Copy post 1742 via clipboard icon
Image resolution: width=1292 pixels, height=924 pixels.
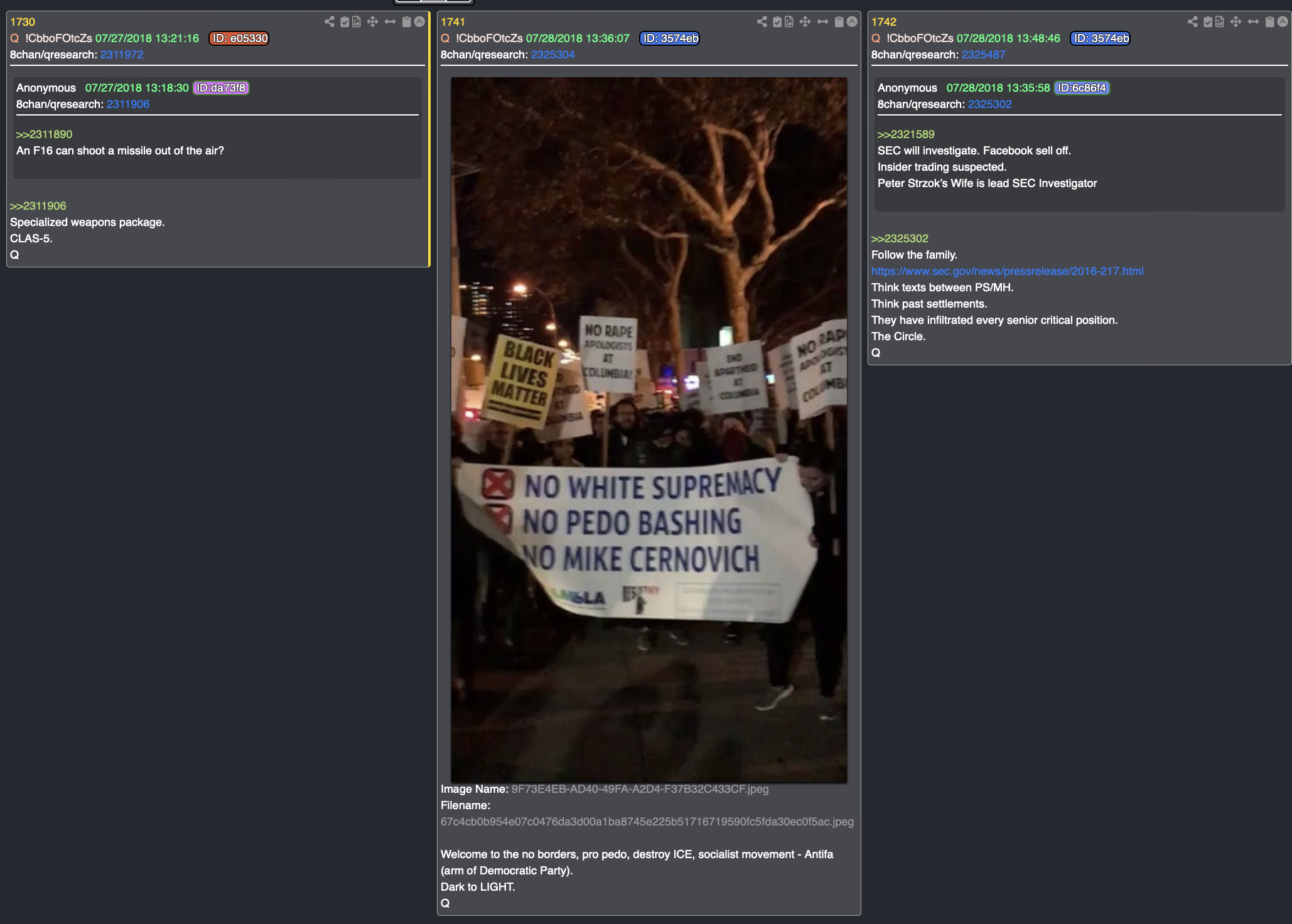click(1269, 22)
